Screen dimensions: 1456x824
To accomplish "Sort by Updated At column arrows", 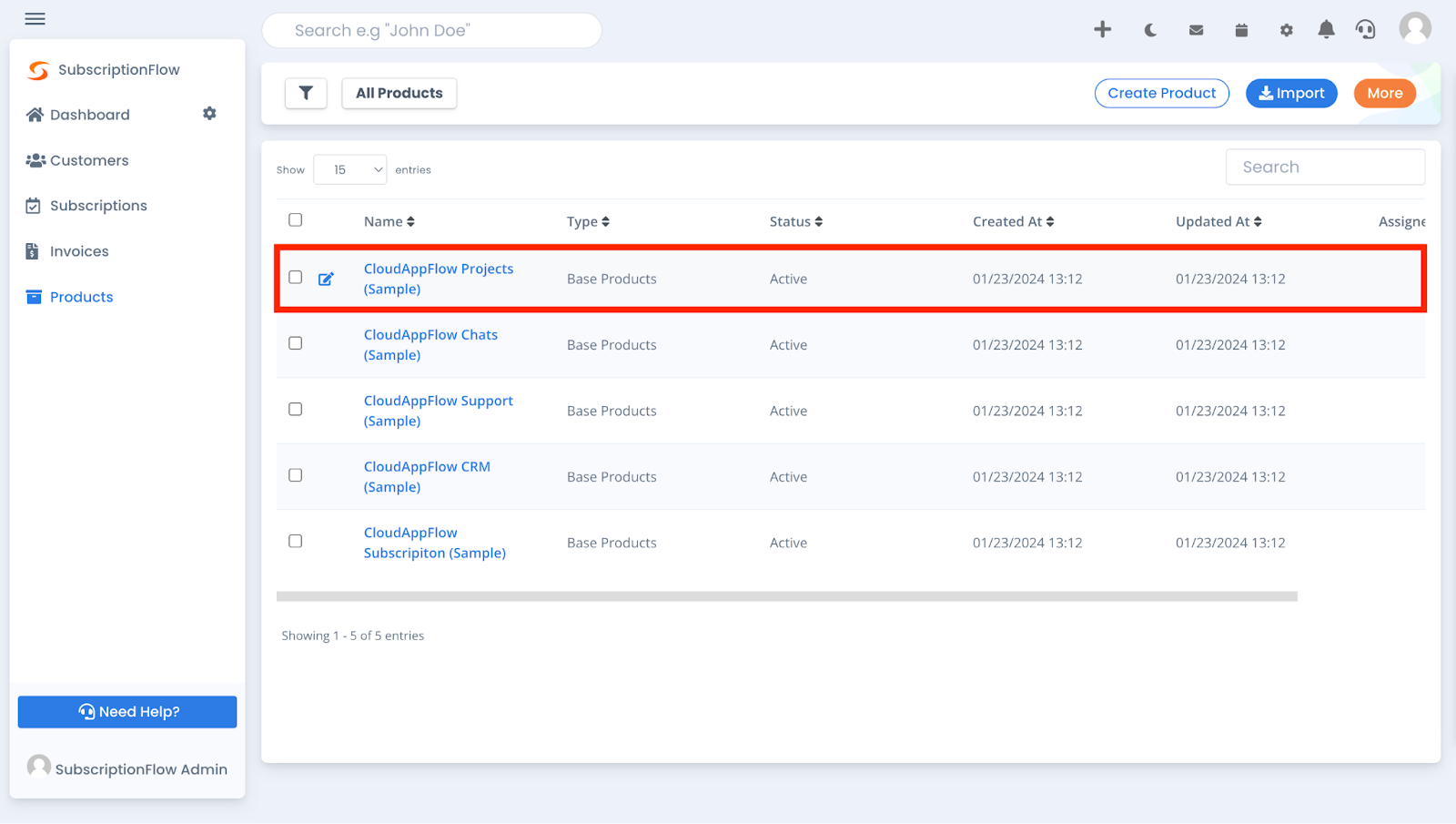I will tap(1257, 221).
